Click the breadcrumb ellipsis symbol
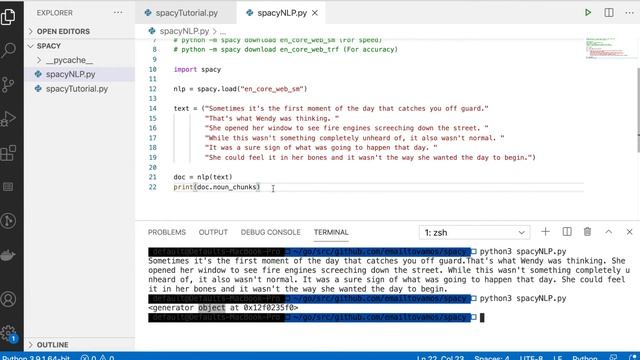 (223, 31)
